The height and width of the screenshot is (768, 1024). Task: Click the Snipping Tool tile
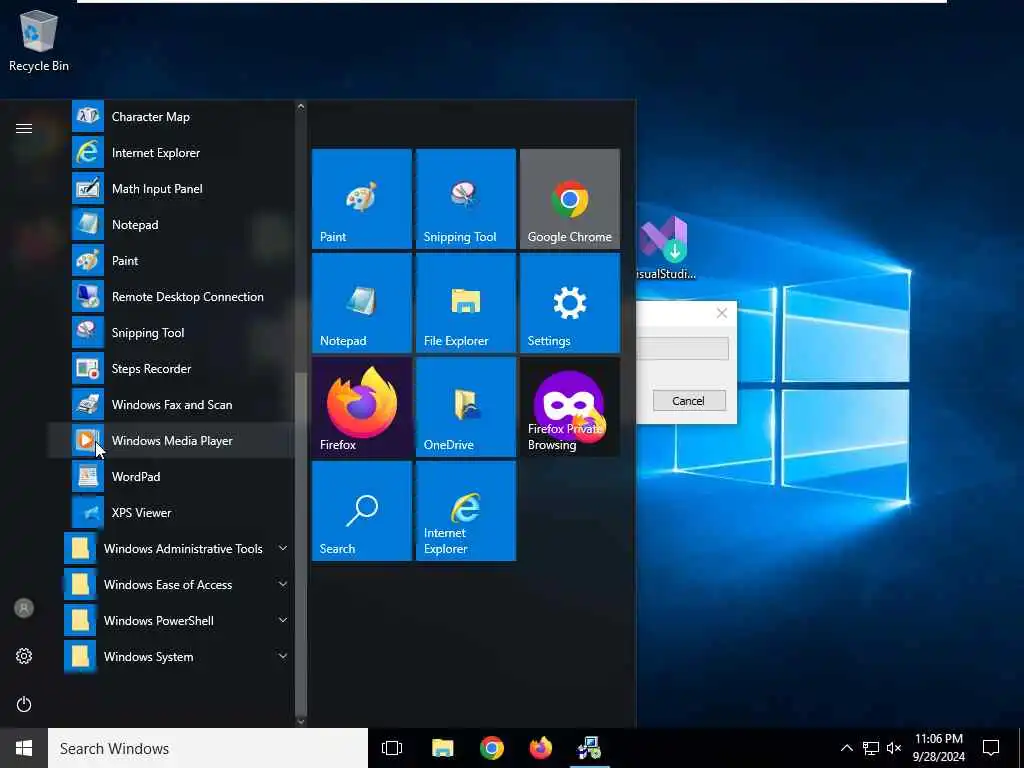(466, 199)
